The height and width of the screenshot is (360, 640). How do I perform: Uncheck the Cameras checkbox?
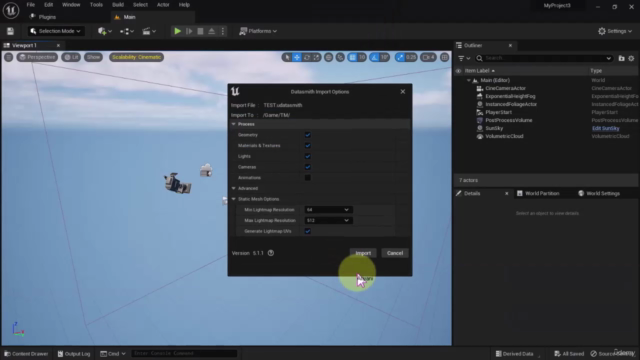coord(308,167)
